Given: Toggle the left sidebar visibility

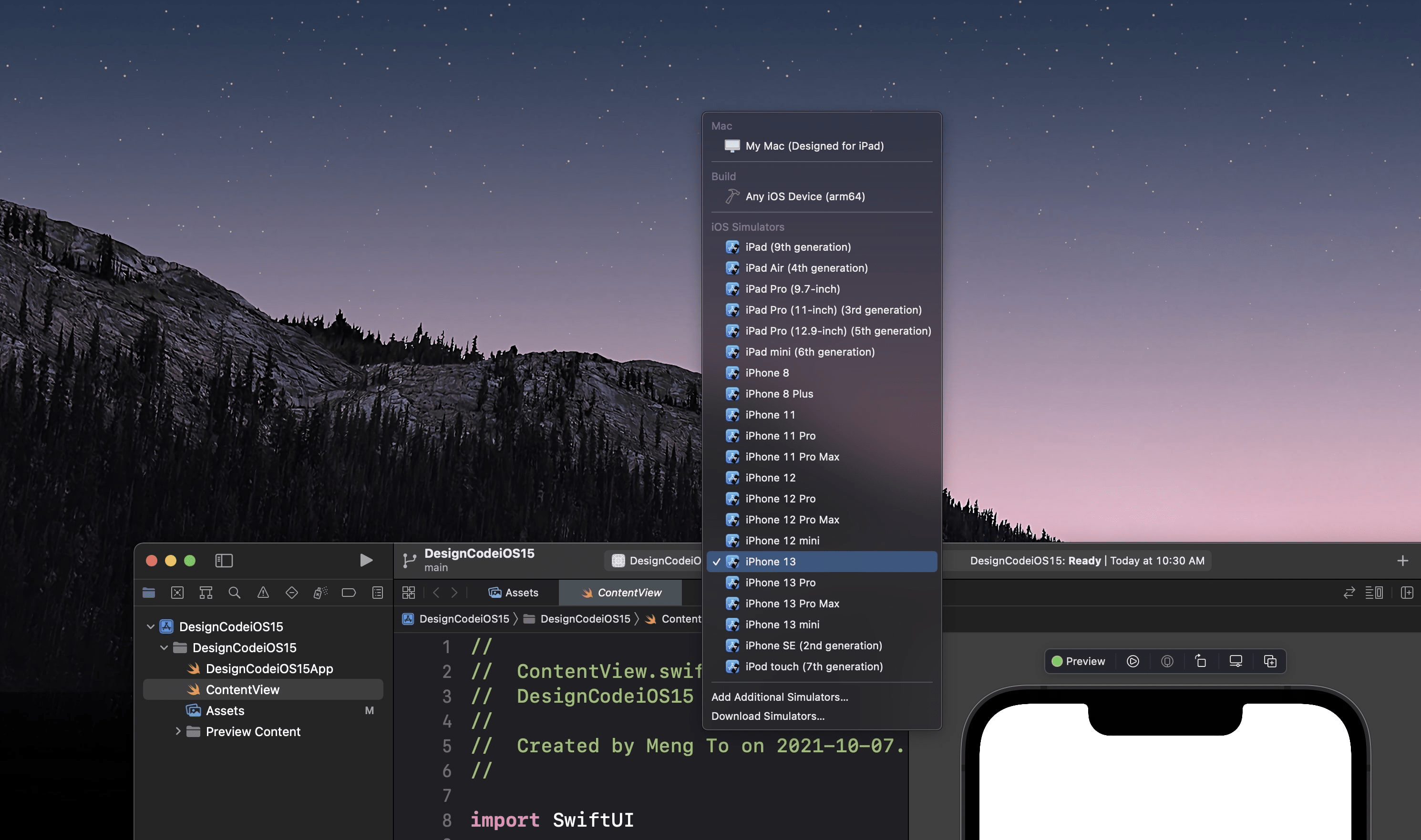Looking at the screenshot, I should (225, 560).
